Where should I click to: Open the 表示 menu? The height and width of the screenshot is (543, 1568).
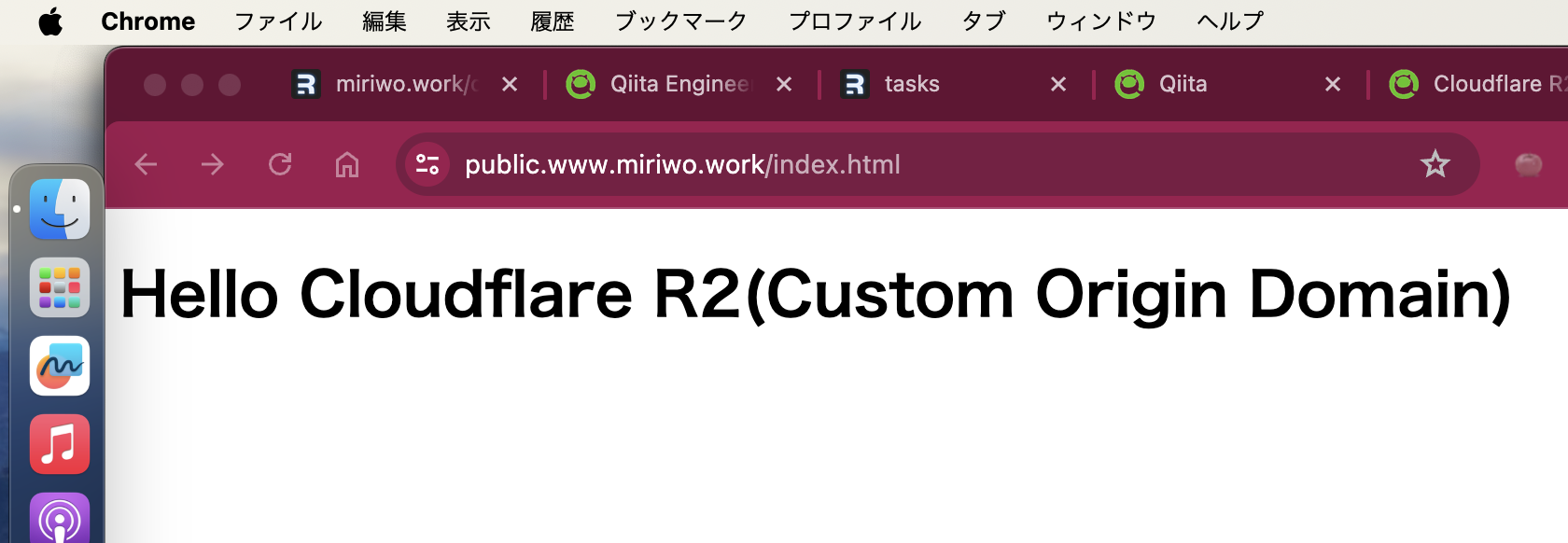pos(469,21)
